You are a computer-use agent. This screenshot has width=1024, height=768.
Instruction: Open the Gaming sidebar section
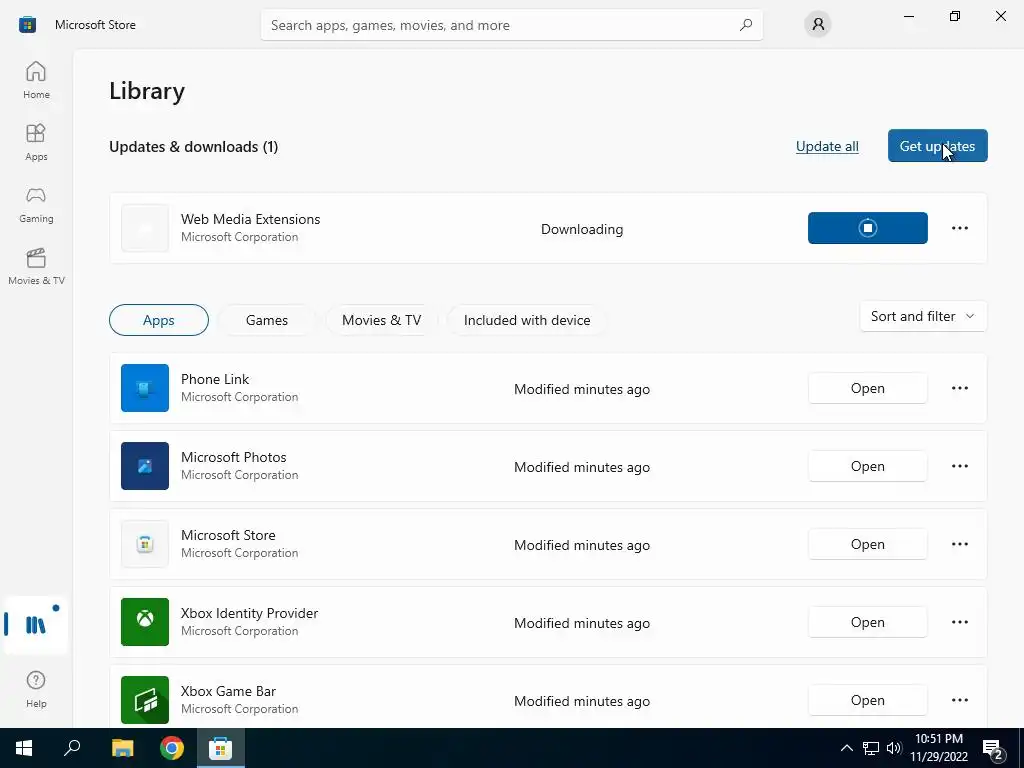(x=36, y=204)
